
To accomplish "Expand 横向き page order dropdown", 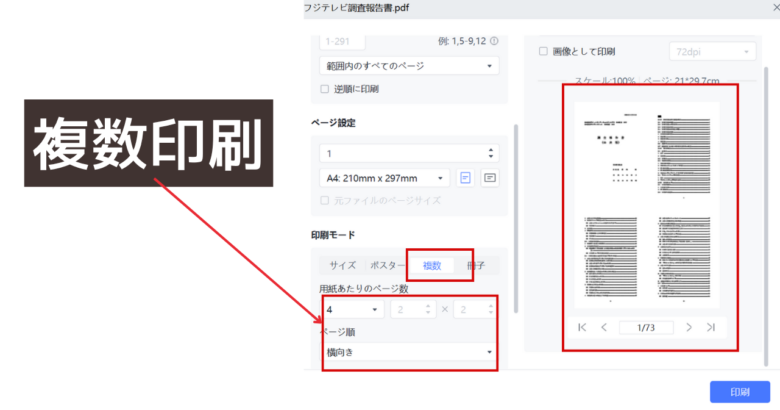I will pos(408,352).
